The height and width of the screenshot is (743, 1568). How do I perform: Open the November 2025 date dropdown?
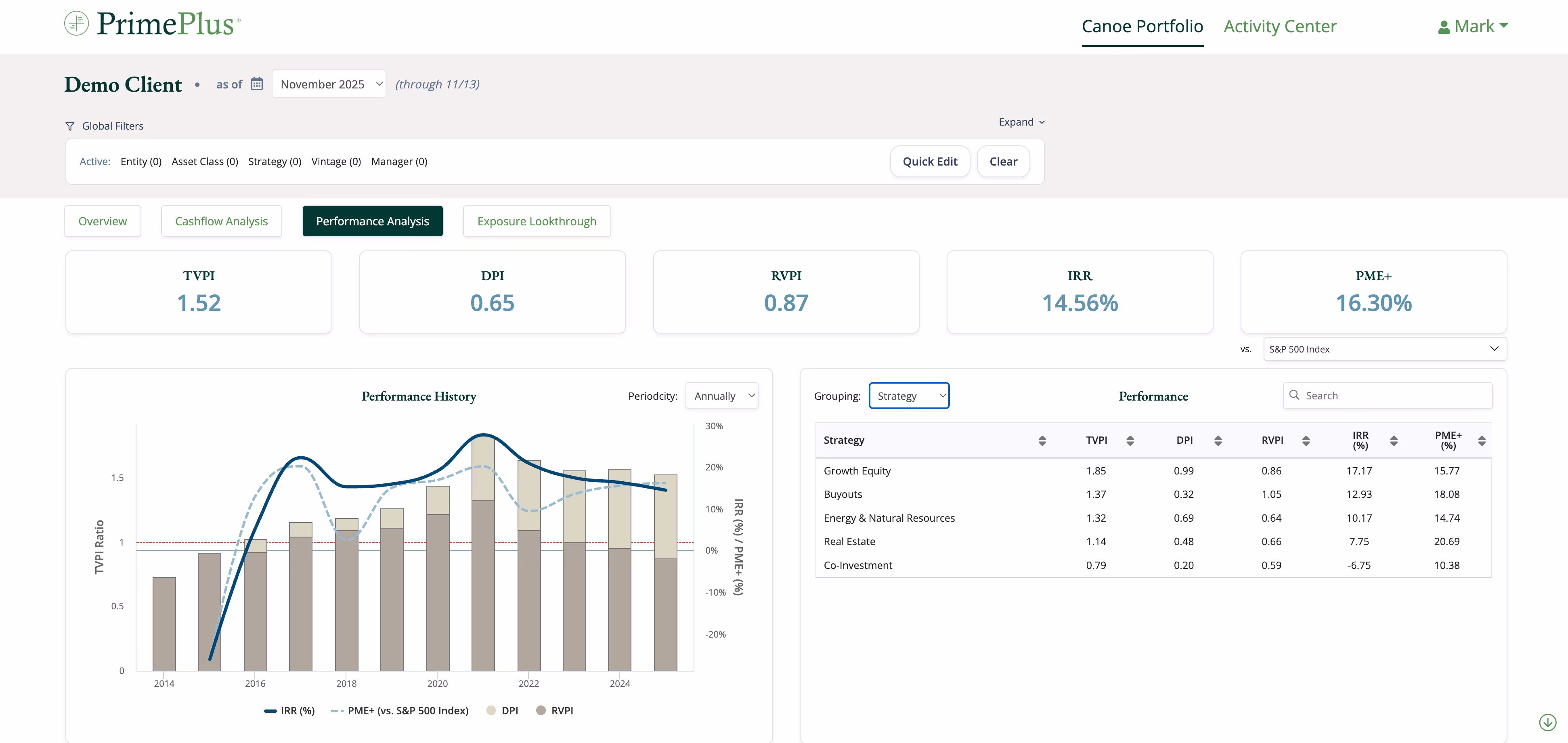click(x=329, y=84)
